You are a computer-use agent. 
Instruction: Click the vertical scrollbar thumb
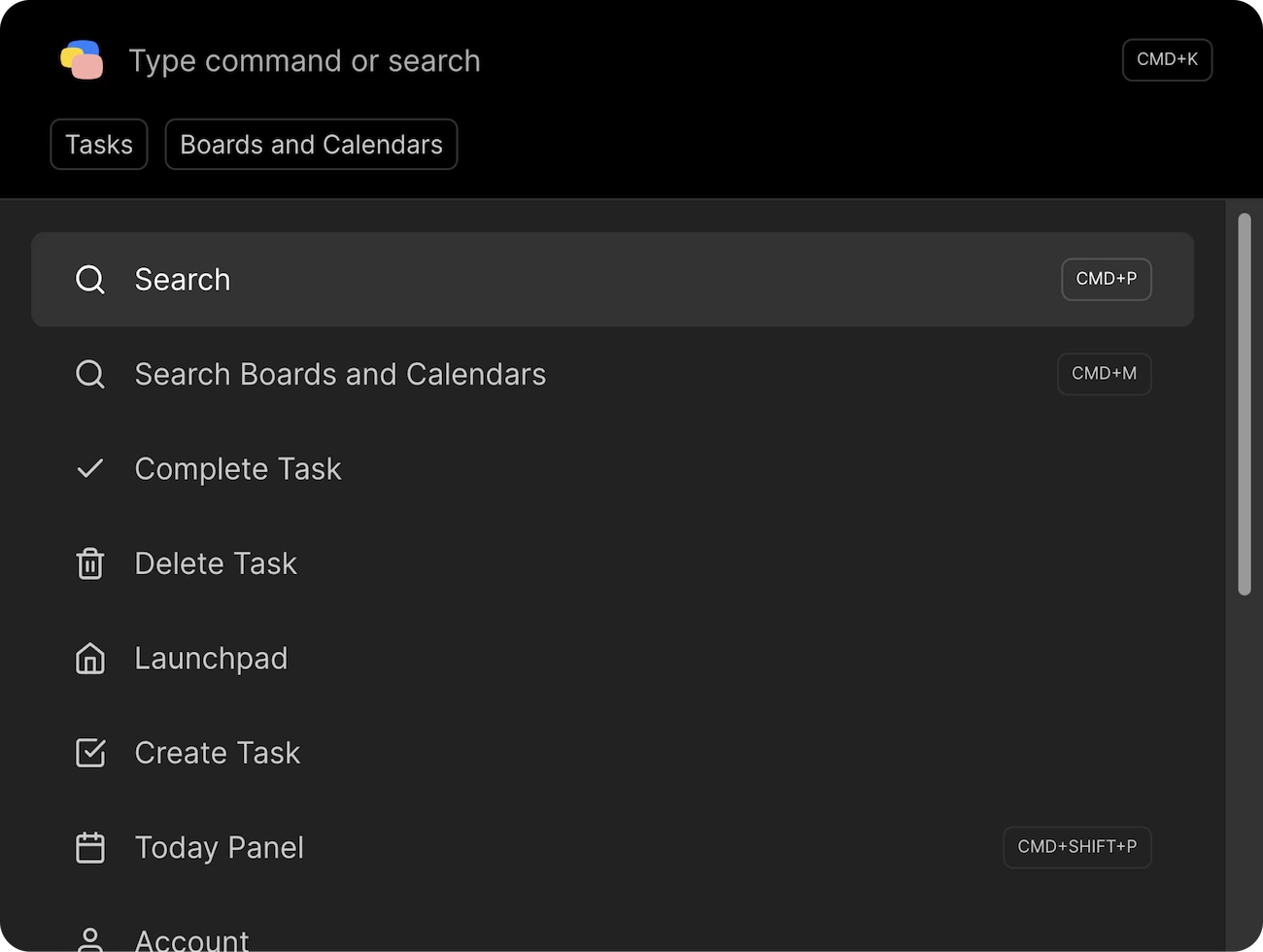pyautogui.click(x=1244, y=403)
